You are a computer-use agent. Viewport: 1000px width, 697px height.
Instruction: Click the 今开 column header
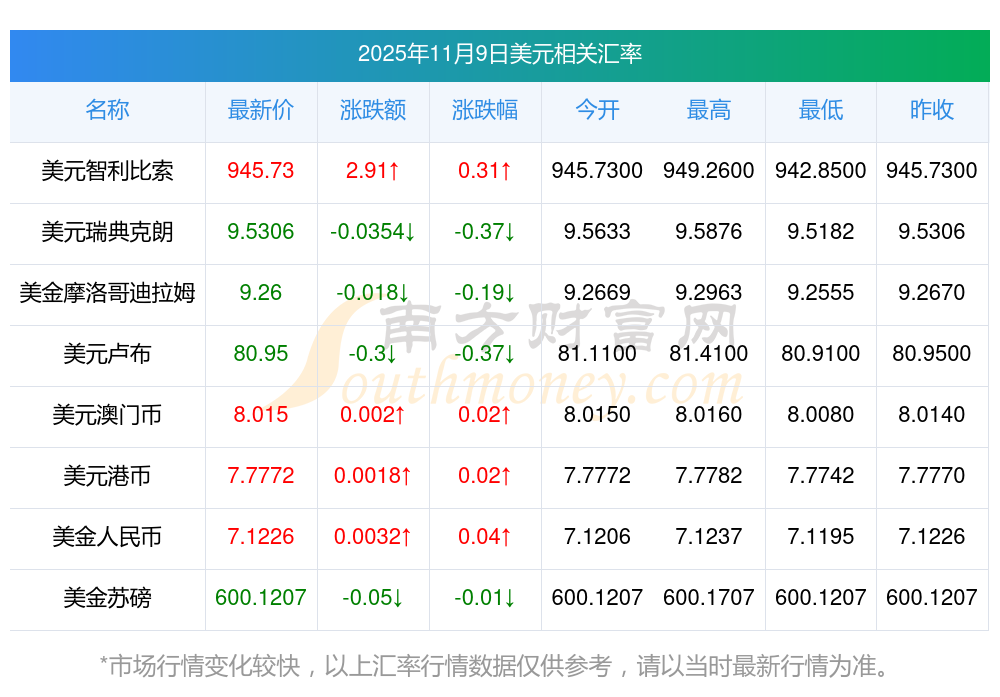pos(597,110)
